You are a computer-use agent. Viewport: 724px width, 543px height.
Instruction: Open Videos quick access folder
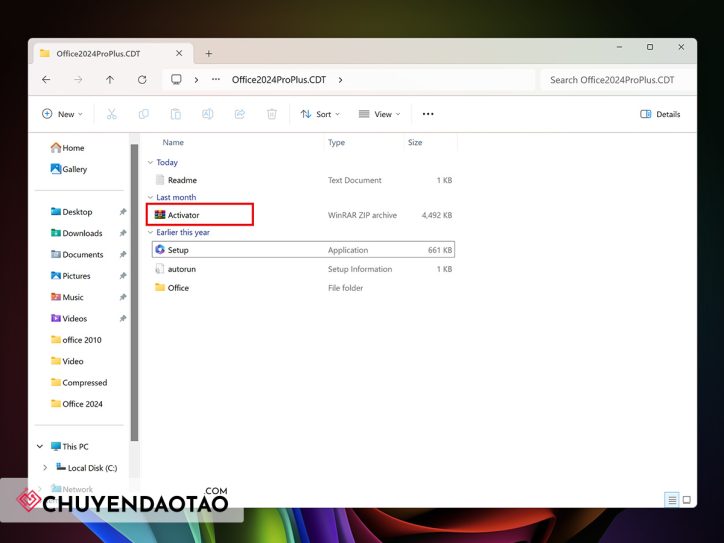click(x=69, y=319)
